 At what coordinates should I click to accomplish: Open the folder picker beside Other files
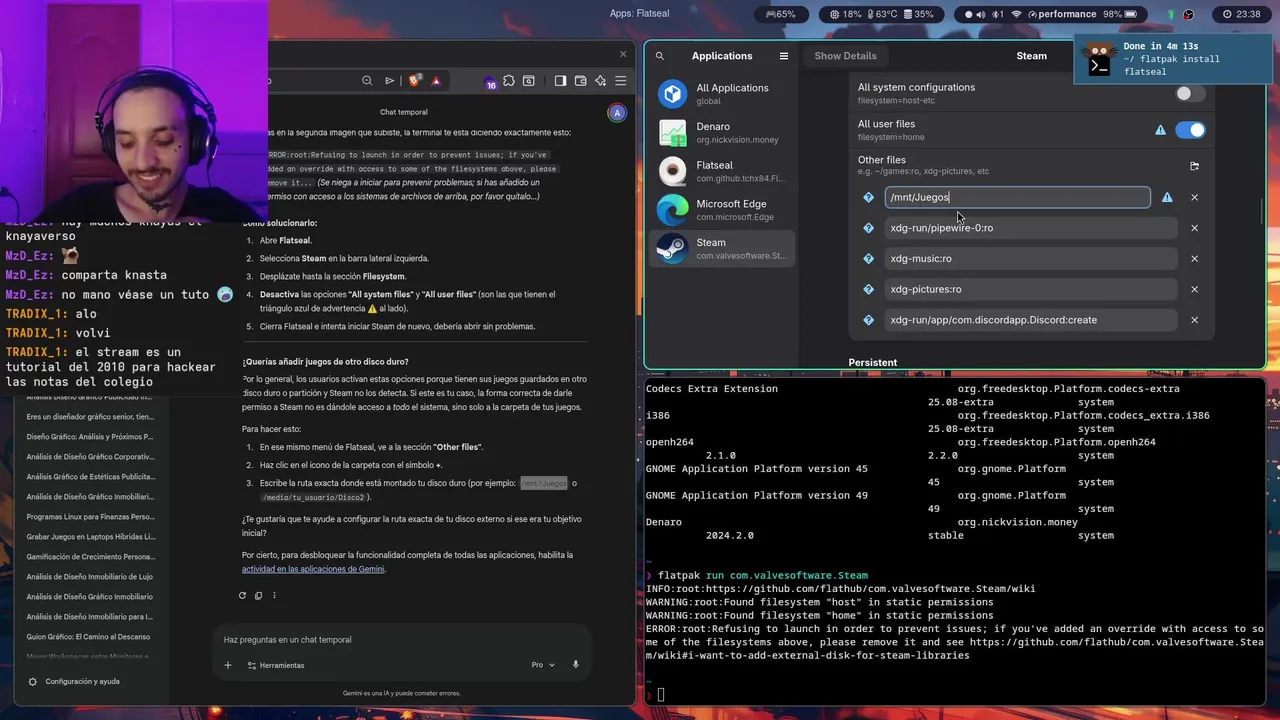tap(1194, 166)
